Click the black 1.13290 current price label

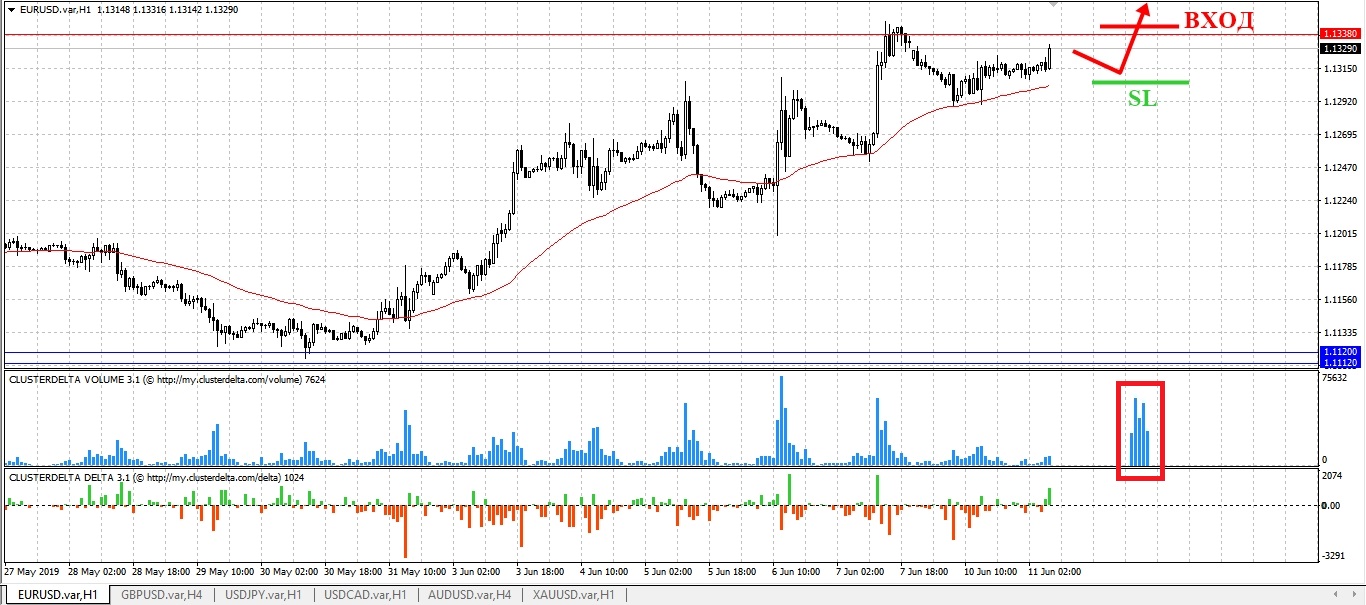1339,48
